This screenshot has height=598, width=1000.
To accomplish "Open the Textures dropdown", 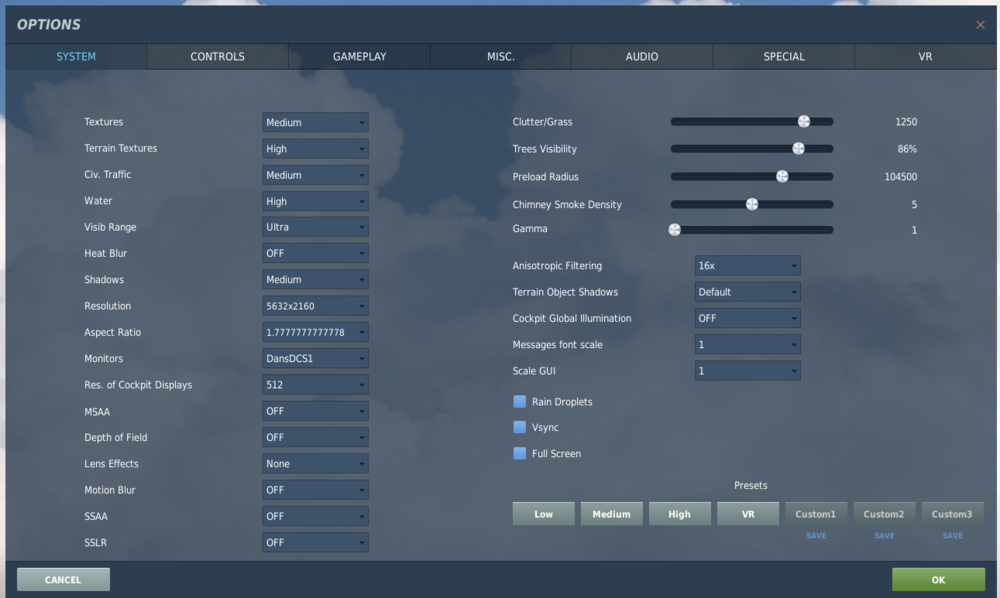I will pyautogui.click(x=315, y=122).
